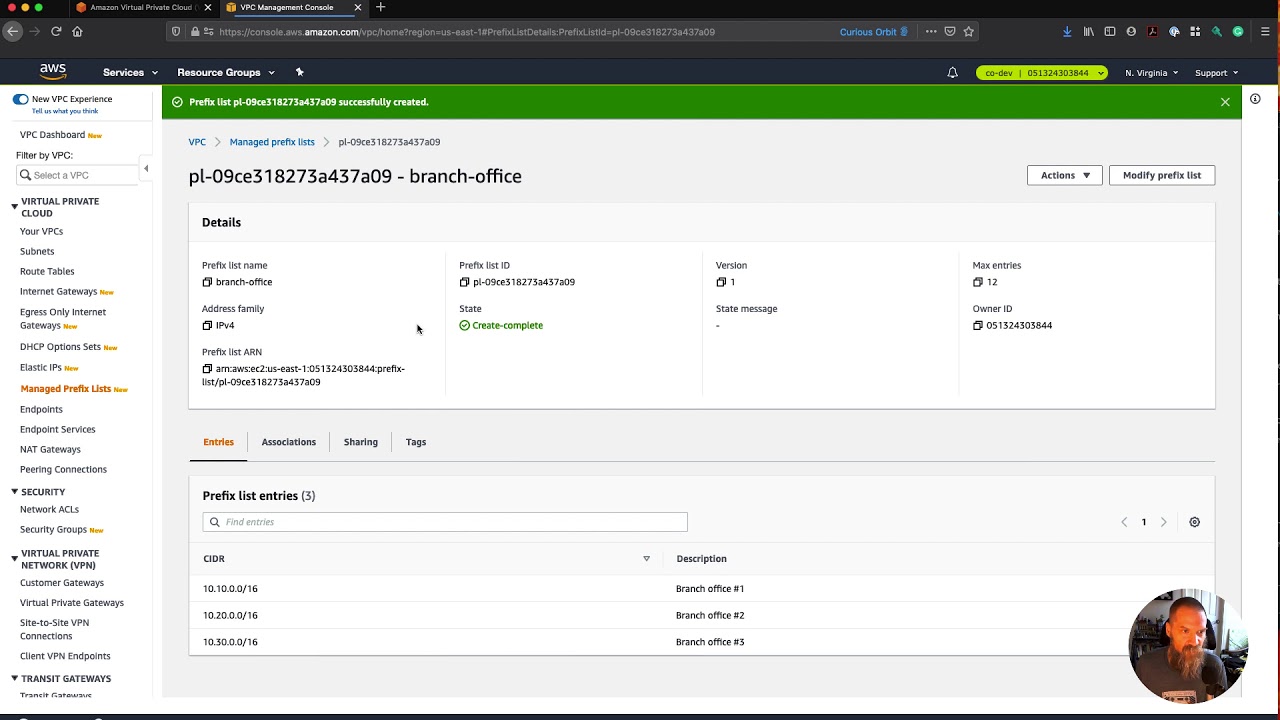The image size is (1280, 720).
Task: Open the Resource Groups dropdown
Action: point(226,72)
